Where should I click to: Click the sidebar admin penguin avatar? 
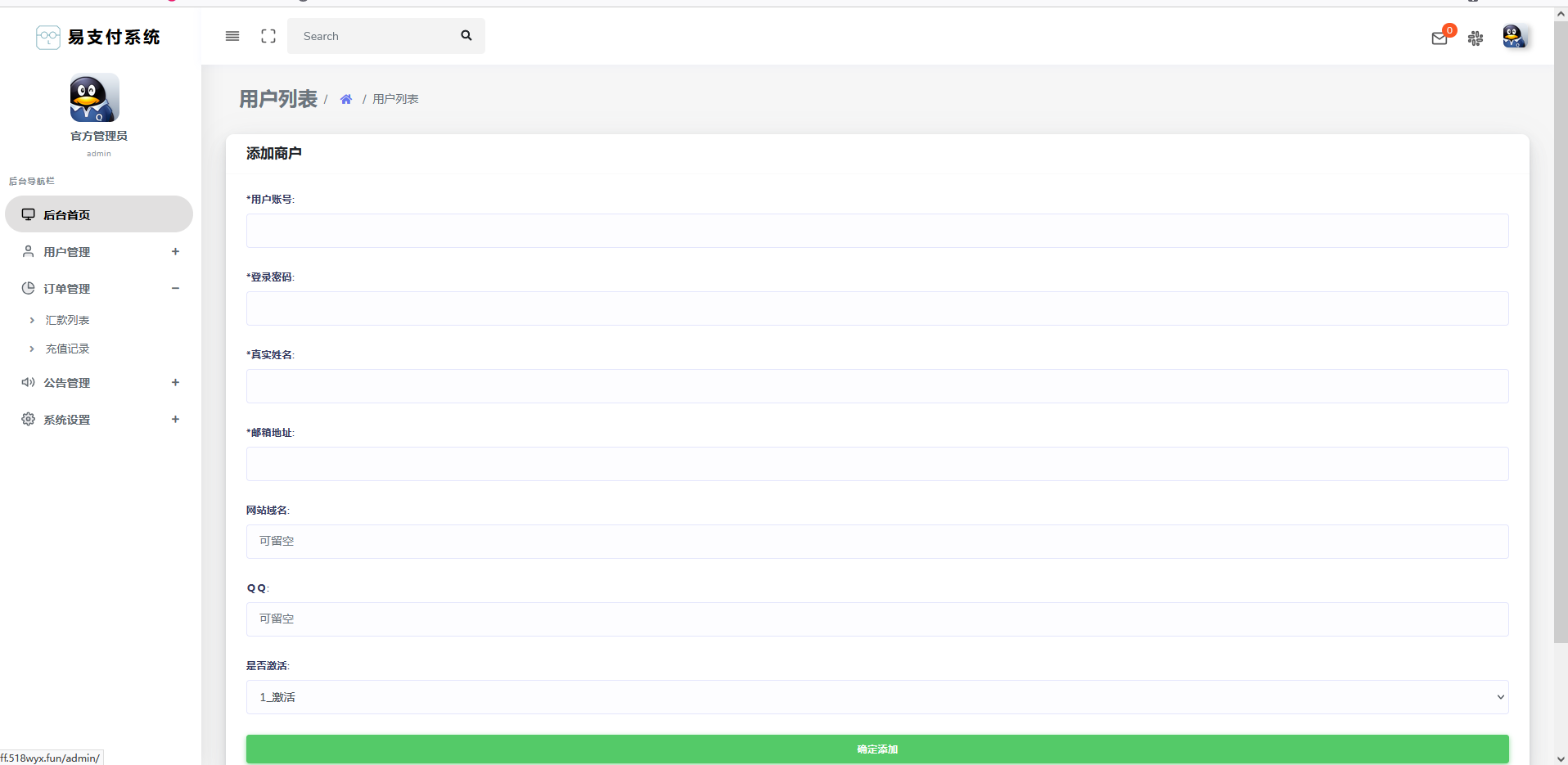pyautogui.click(x=95, y=97)
